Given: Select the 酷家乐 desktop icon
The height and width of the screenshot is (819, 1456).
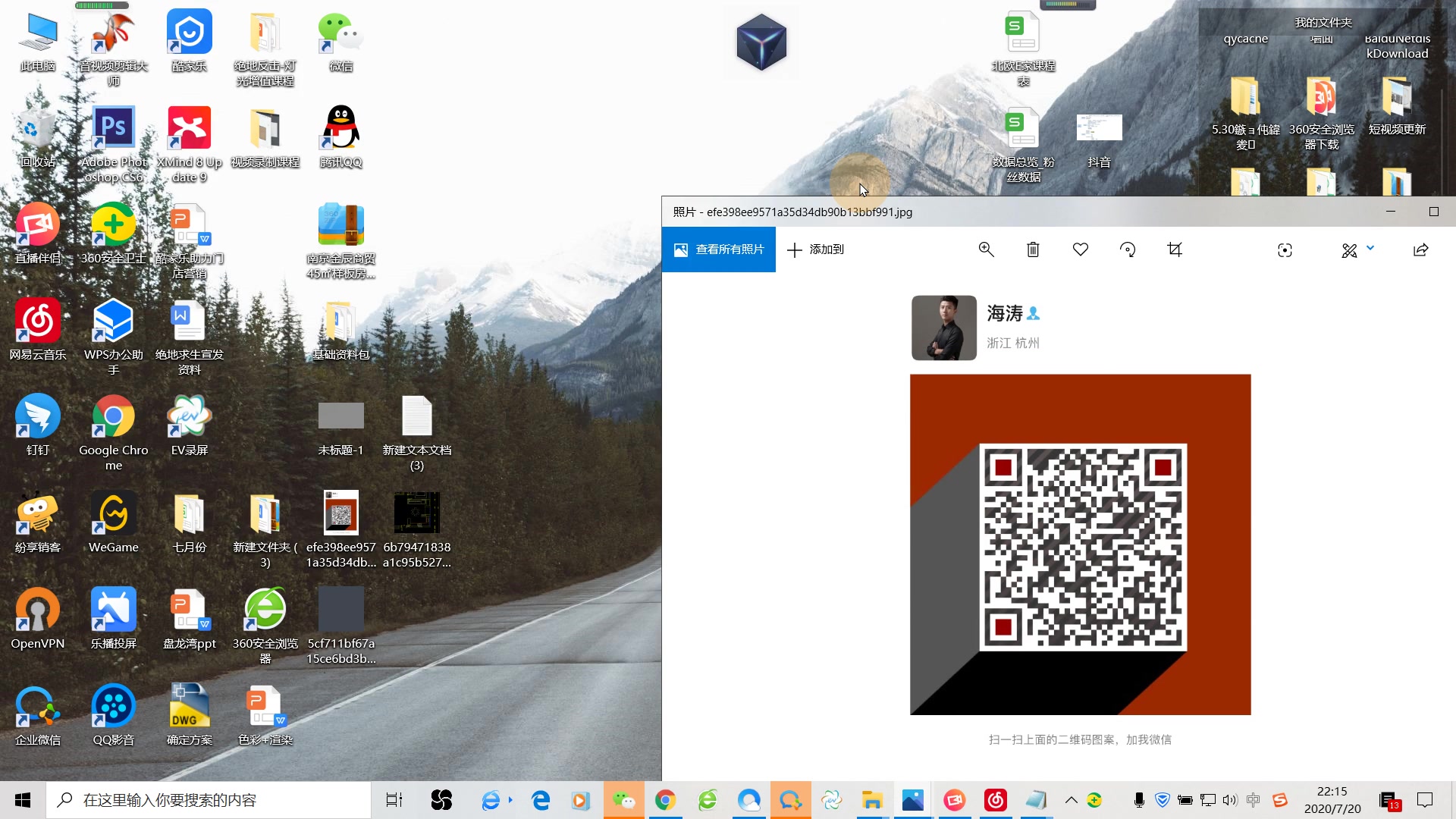Looking at the screenshot, I should click(x=190, y=41).
